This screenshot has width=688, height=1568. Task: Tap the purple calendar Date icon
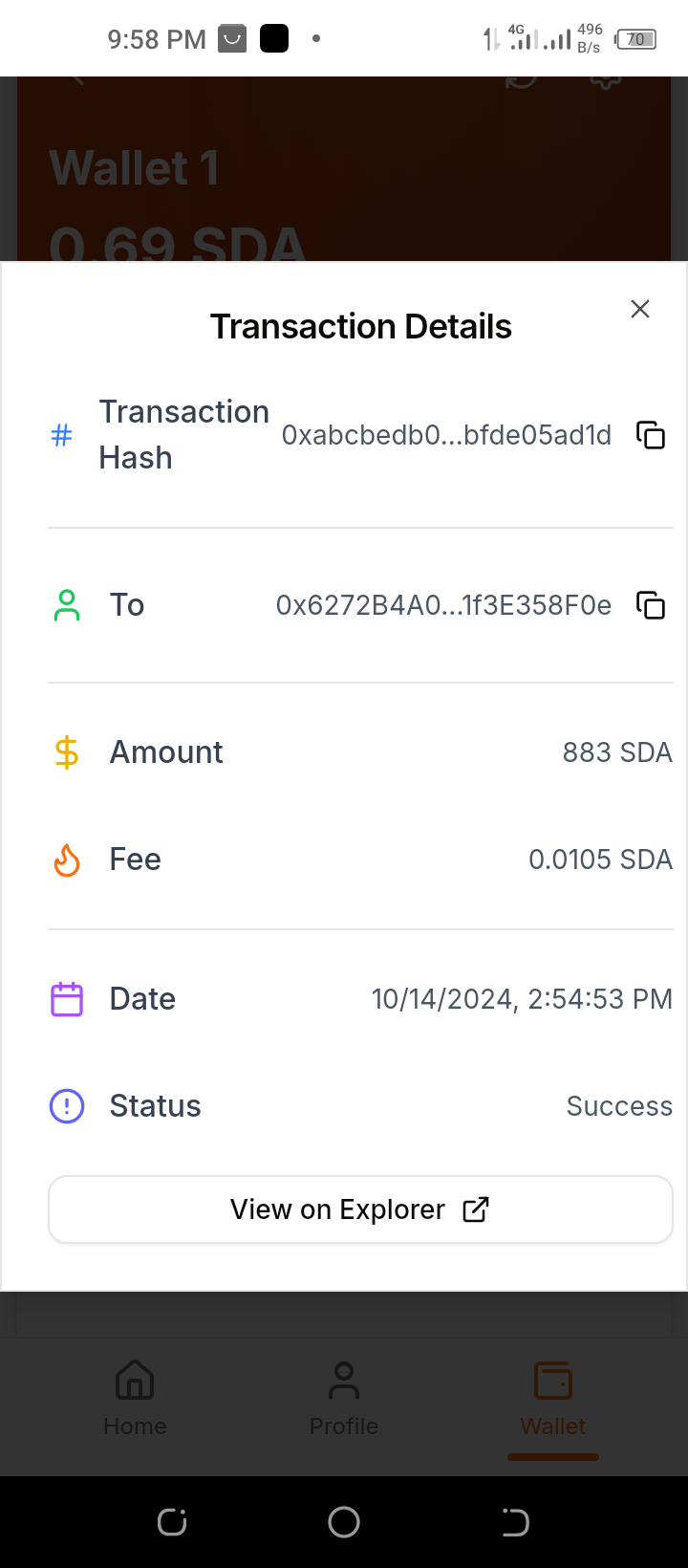(67, 999)
